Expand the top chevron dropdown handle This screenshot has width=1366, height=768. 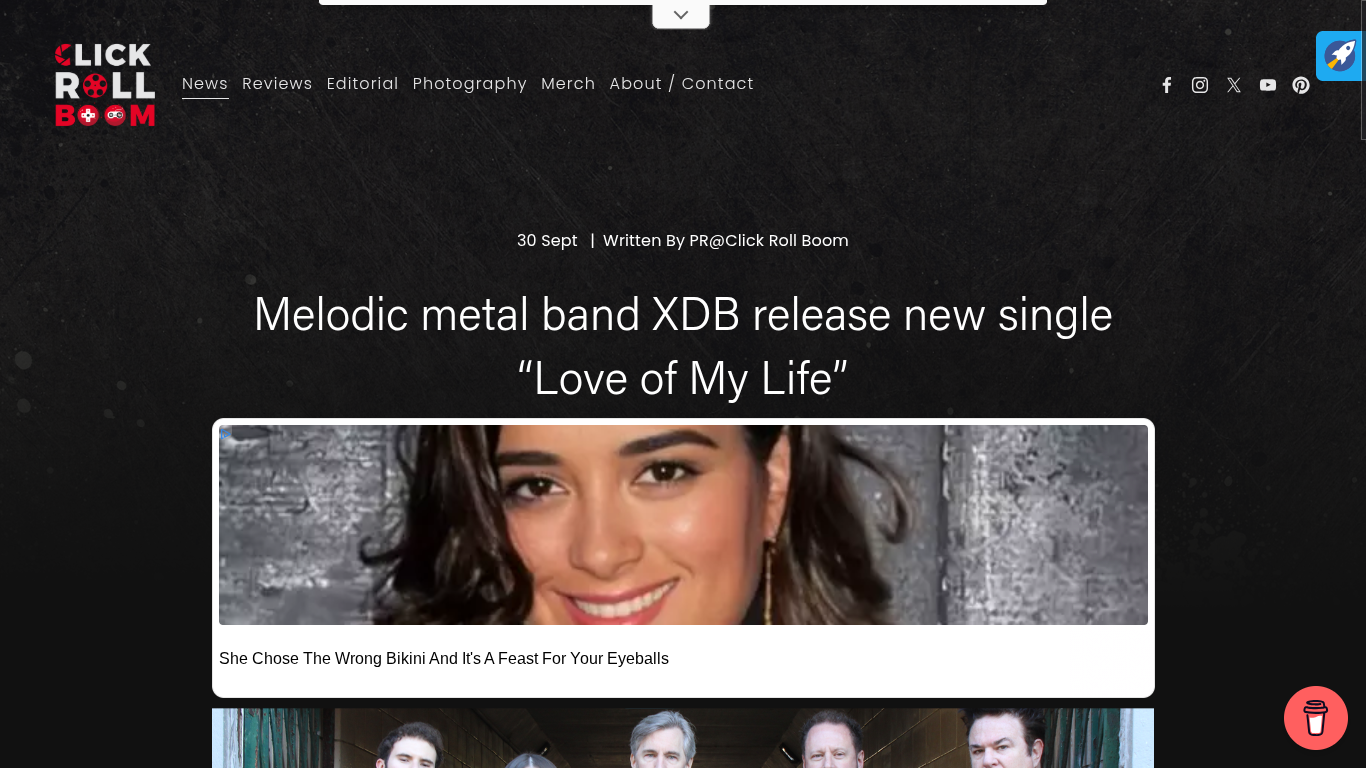pos(681,15)
